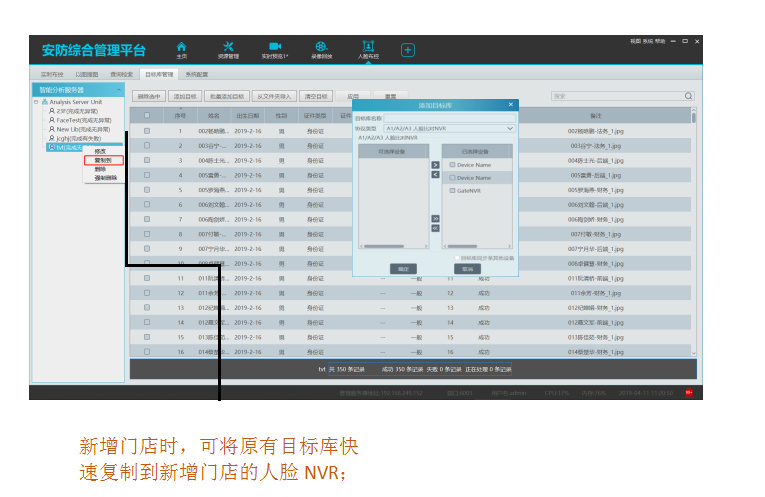
Task: Collapse the 智能分析服务器 panel header
Action: point(118,90)
